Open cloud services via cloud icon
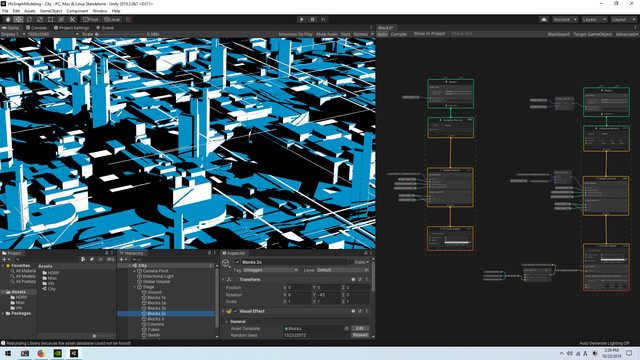The height and width of the screenshot is (360, 640). coord(544,19)
